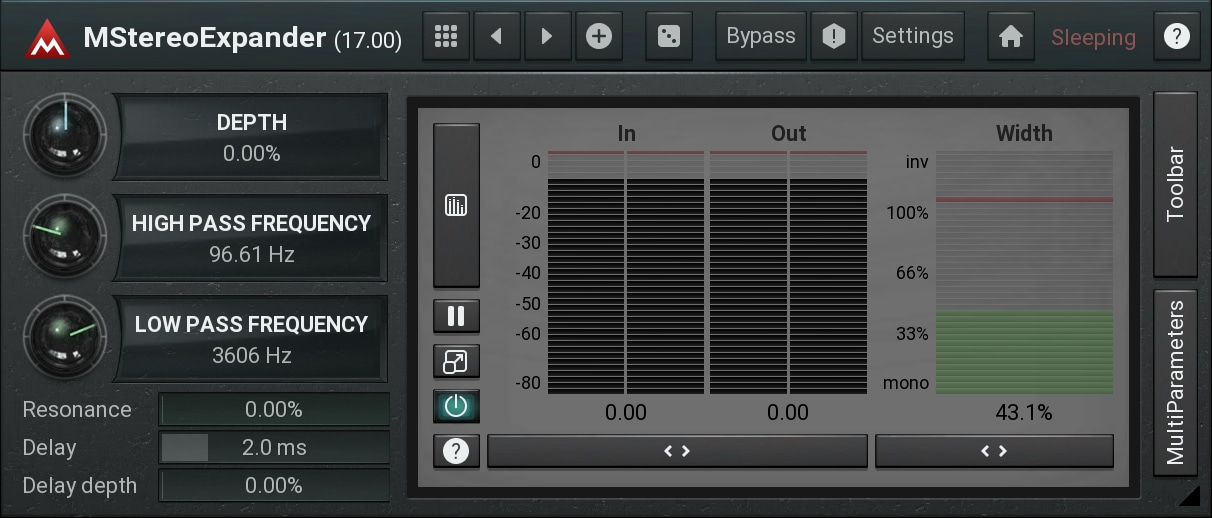The image size is (1212, 518).
Task: Click the High Pass Frequency knob
Action: click(64, 237)
